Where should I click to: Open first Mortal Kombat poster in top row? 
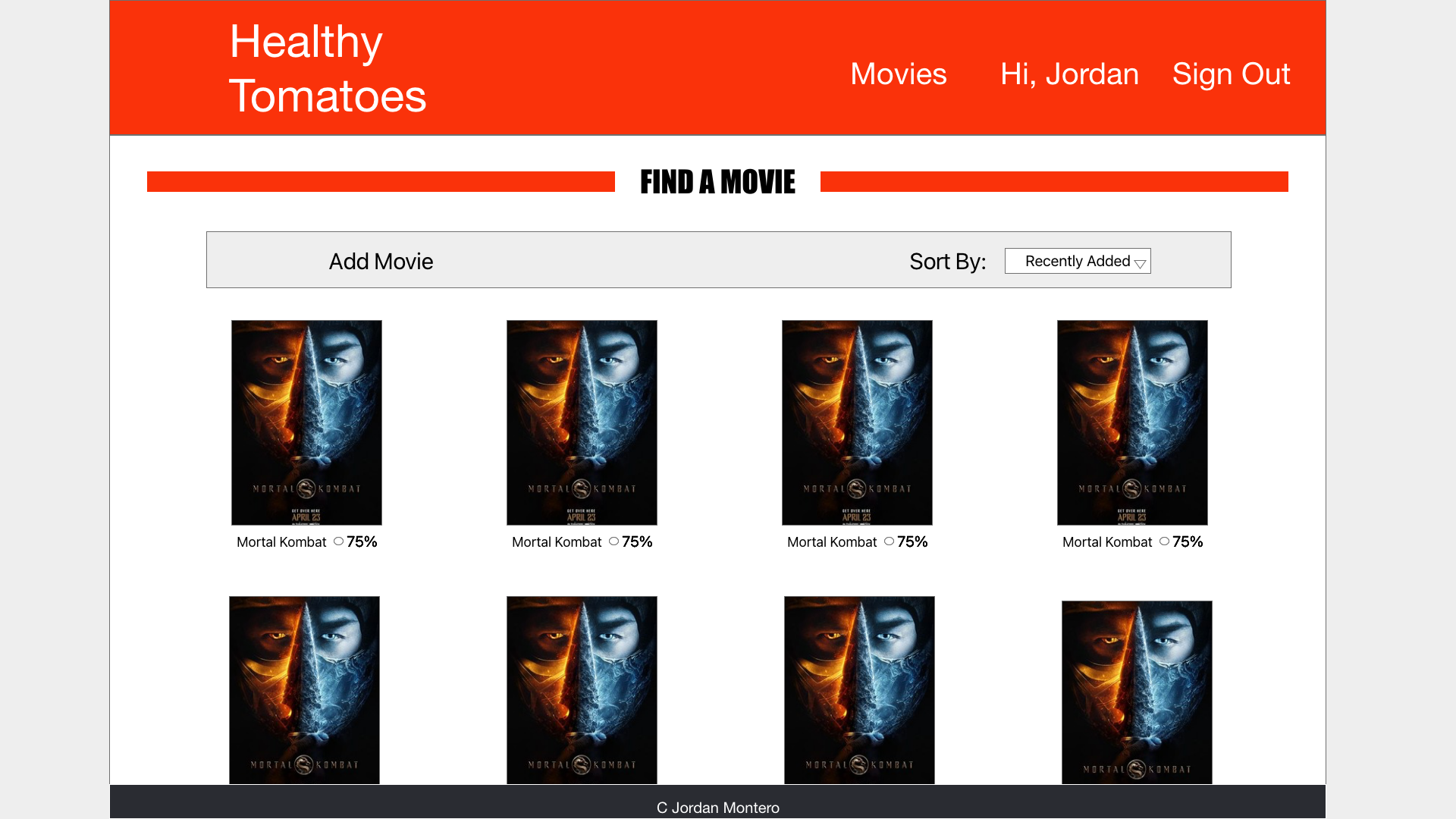click(x=306, y=422)
